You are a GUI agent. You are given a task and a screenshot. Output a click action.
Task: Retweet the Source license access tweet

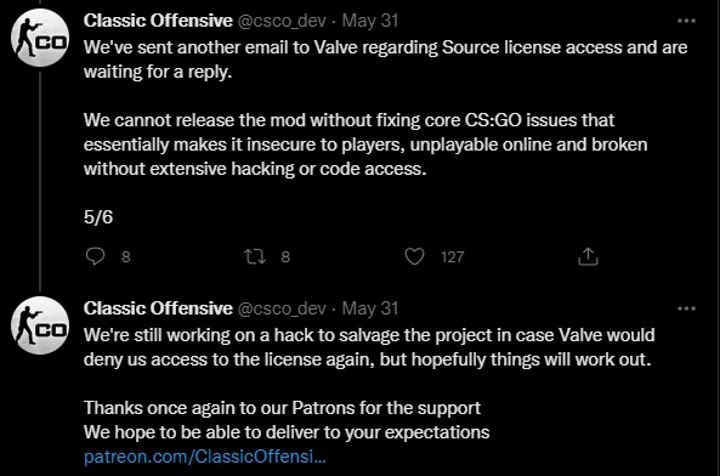254,257
